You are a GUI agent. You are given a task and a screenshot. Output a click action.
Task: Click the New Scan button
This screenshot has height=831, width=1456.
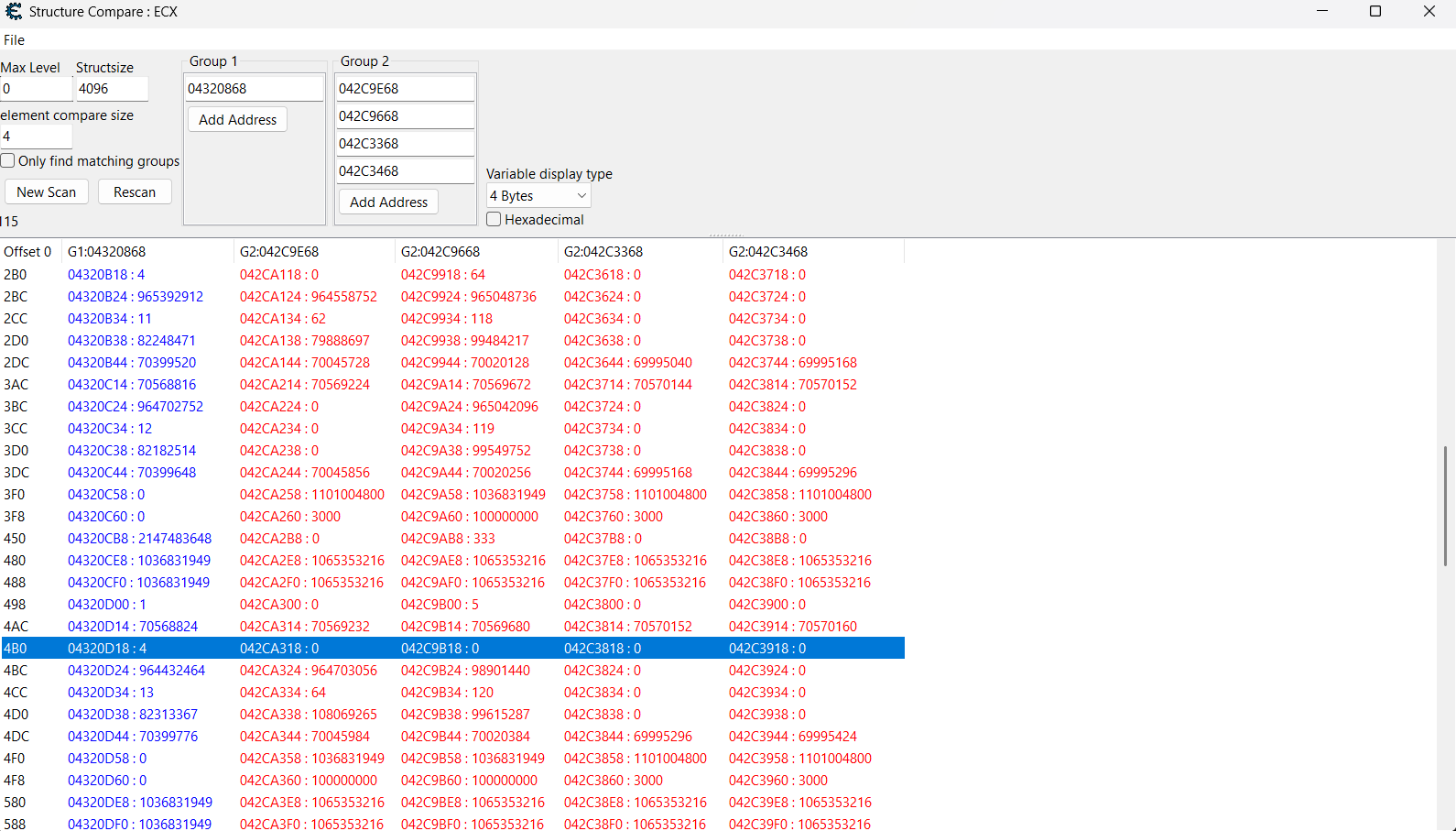(47, 192)
